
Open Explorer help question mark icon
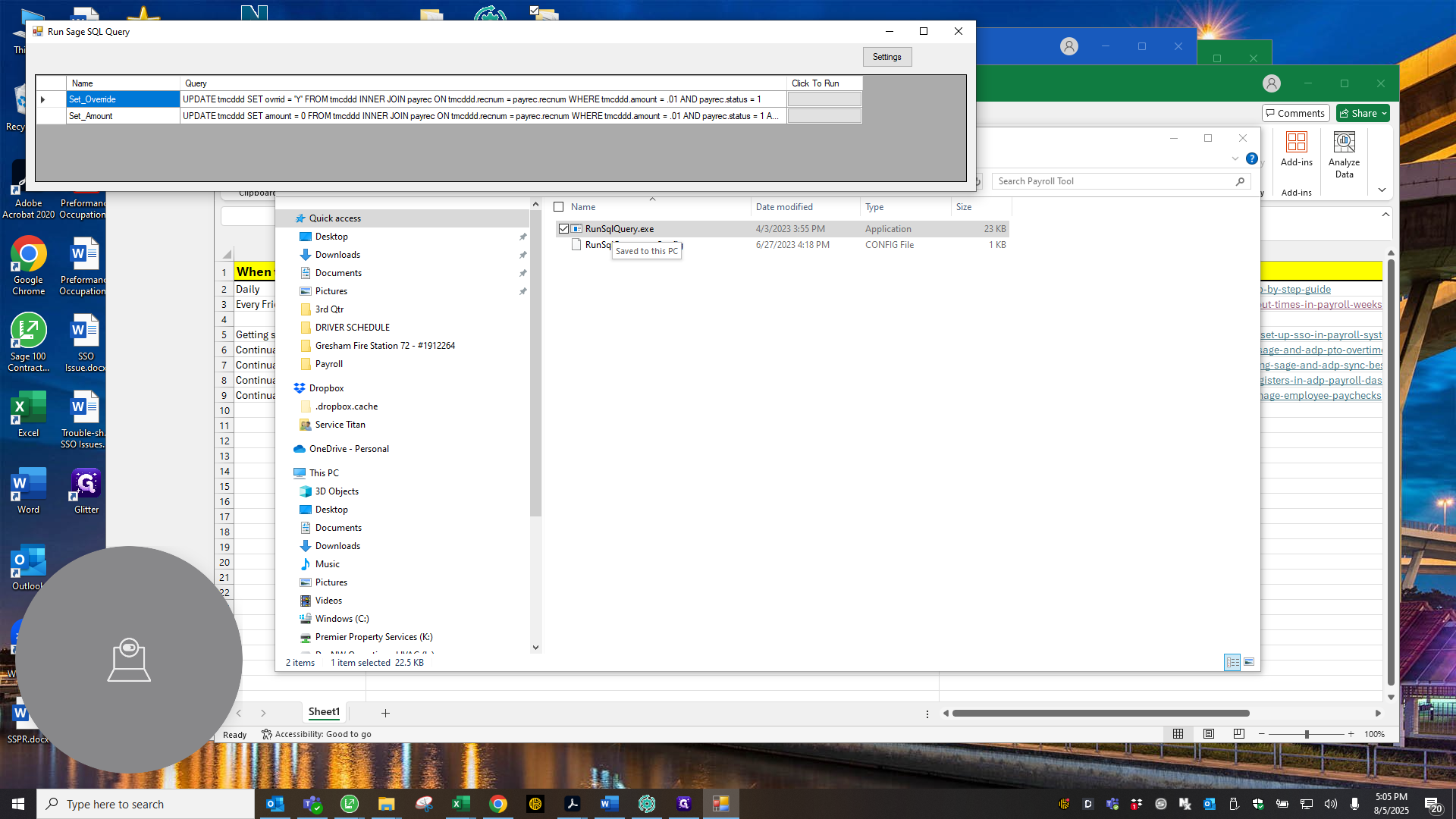[1252, 158]
